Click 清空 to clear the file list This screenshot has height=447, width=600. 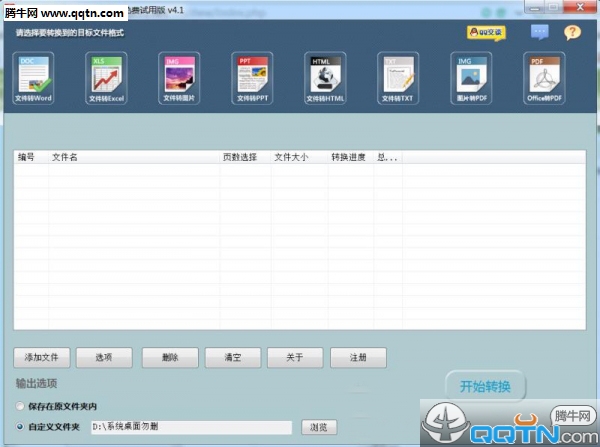click(232, 357)
